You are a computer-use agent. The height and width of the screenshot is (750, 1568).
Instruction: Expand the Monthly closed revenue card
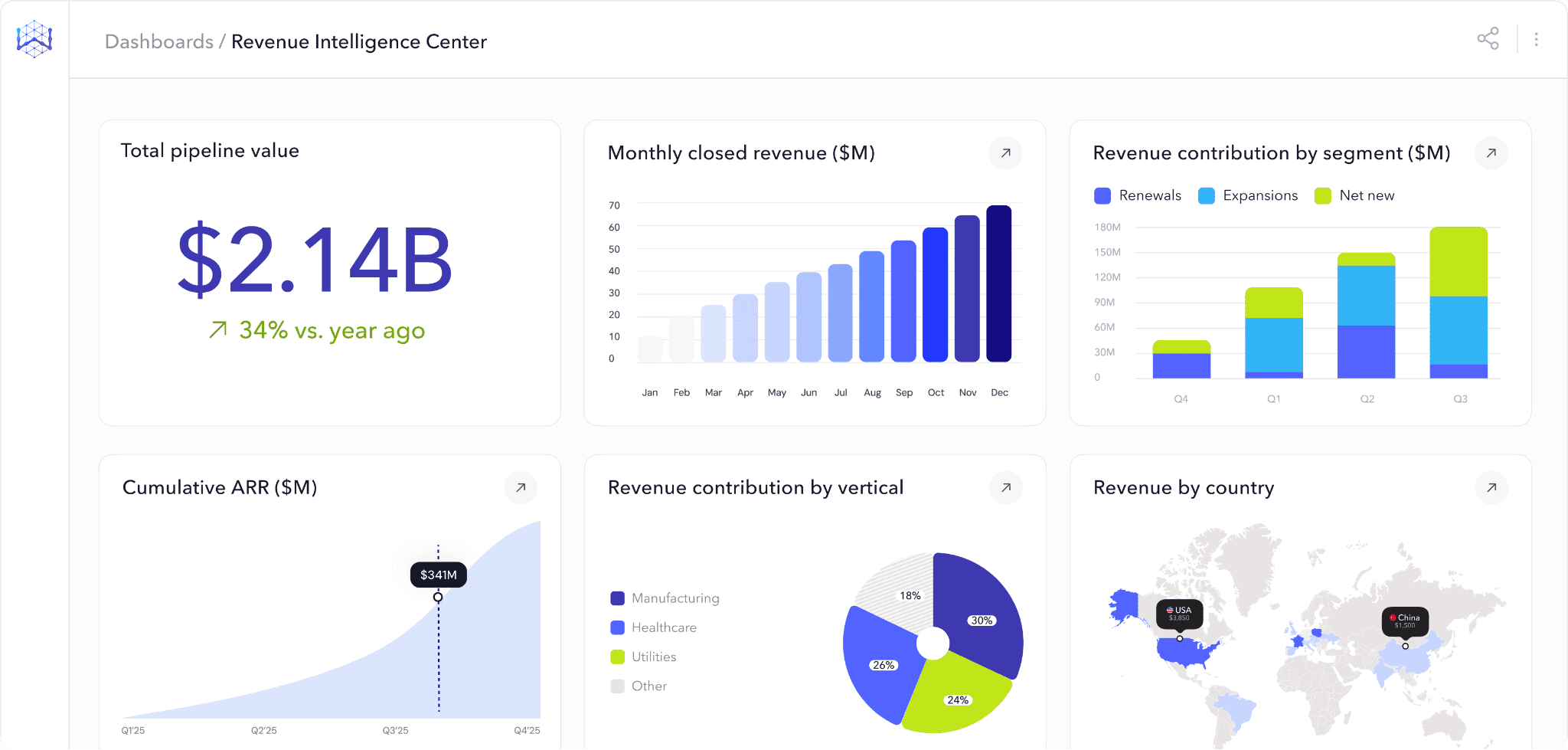pos(1006,153)
